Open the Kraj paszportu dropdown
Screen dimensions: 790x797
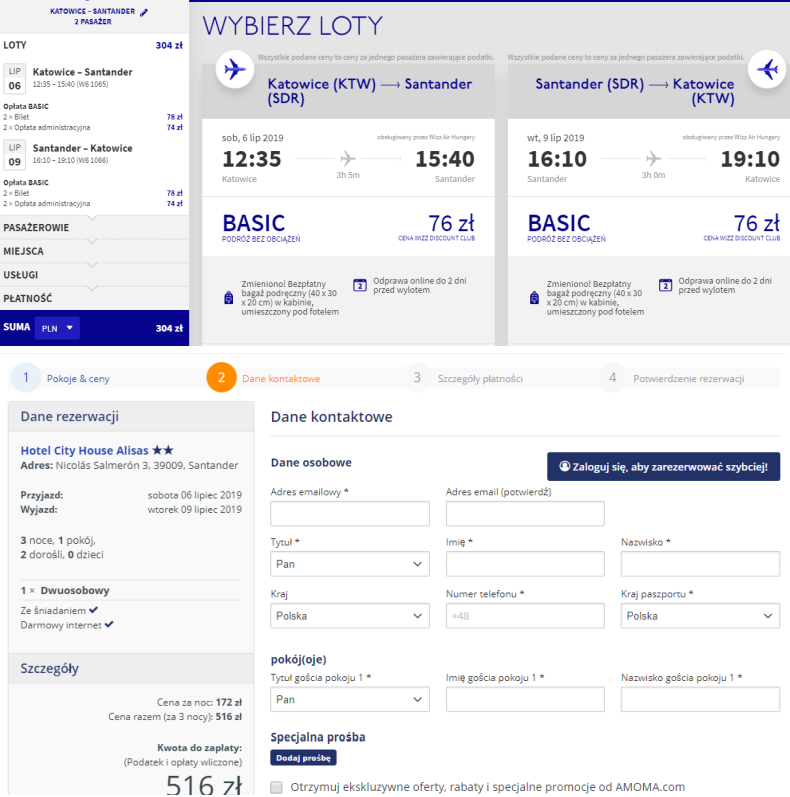pyautogui.click(x=700, y=616)
